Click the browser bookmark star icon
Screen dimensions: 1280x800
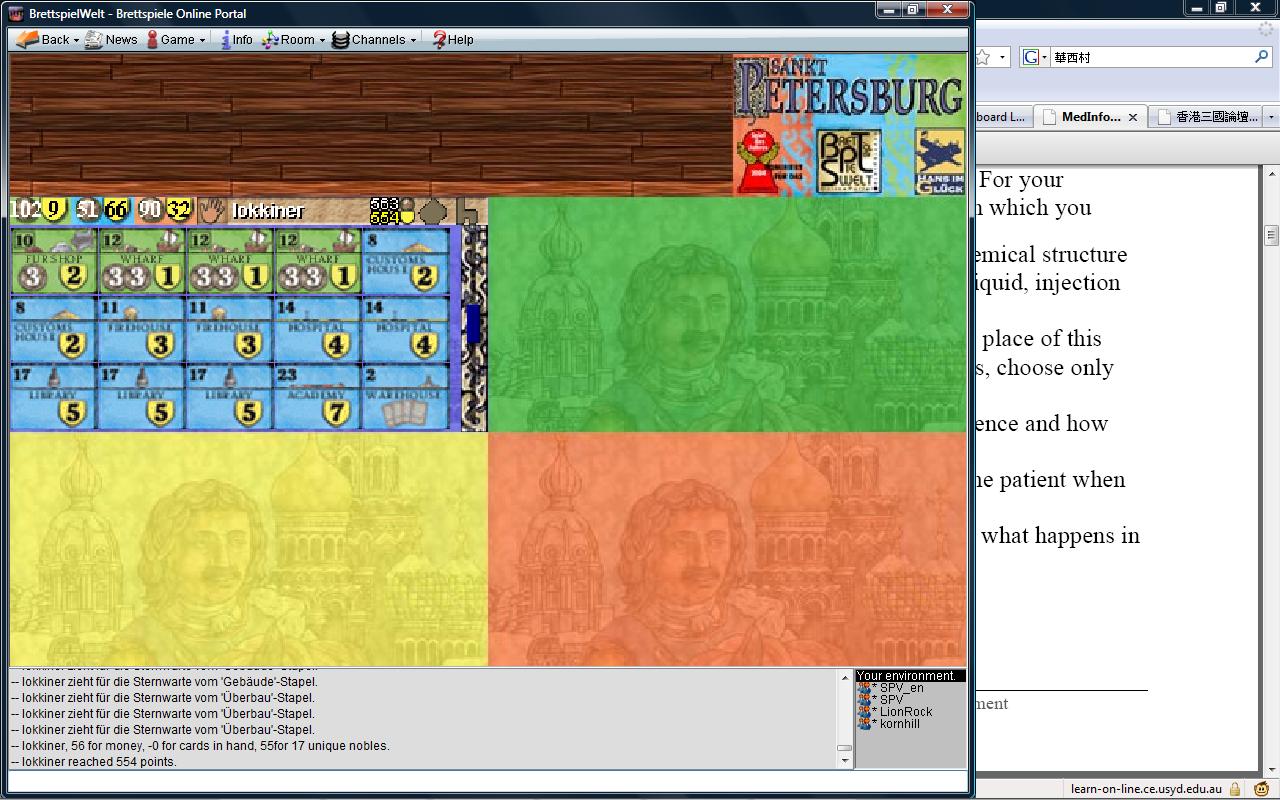983,57
